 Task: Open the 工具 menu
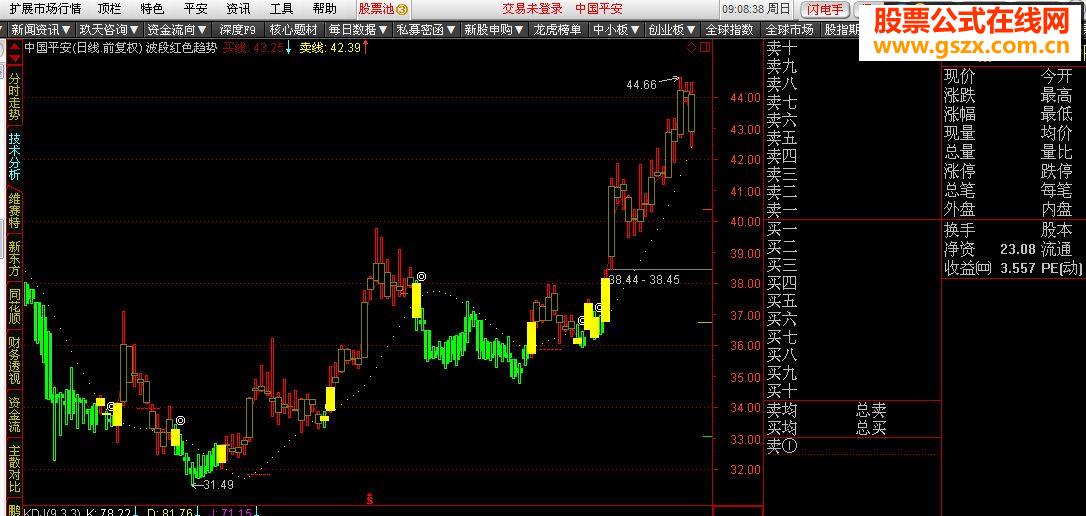click(281, 9)
